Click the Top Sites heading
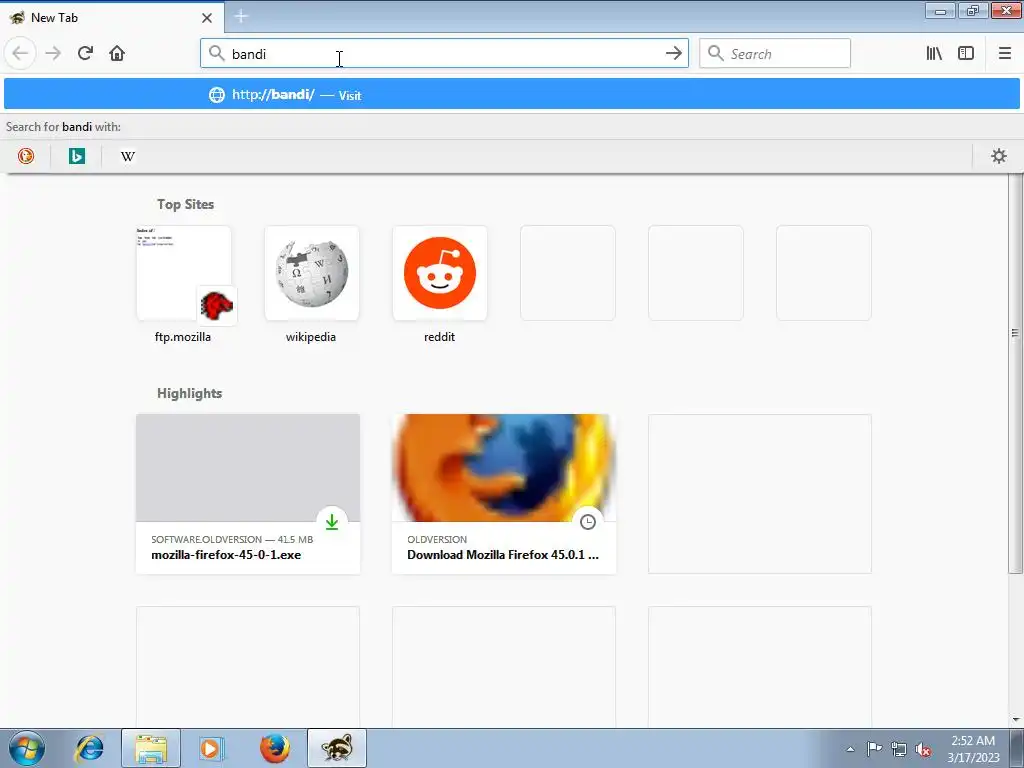 pos(185,204)
